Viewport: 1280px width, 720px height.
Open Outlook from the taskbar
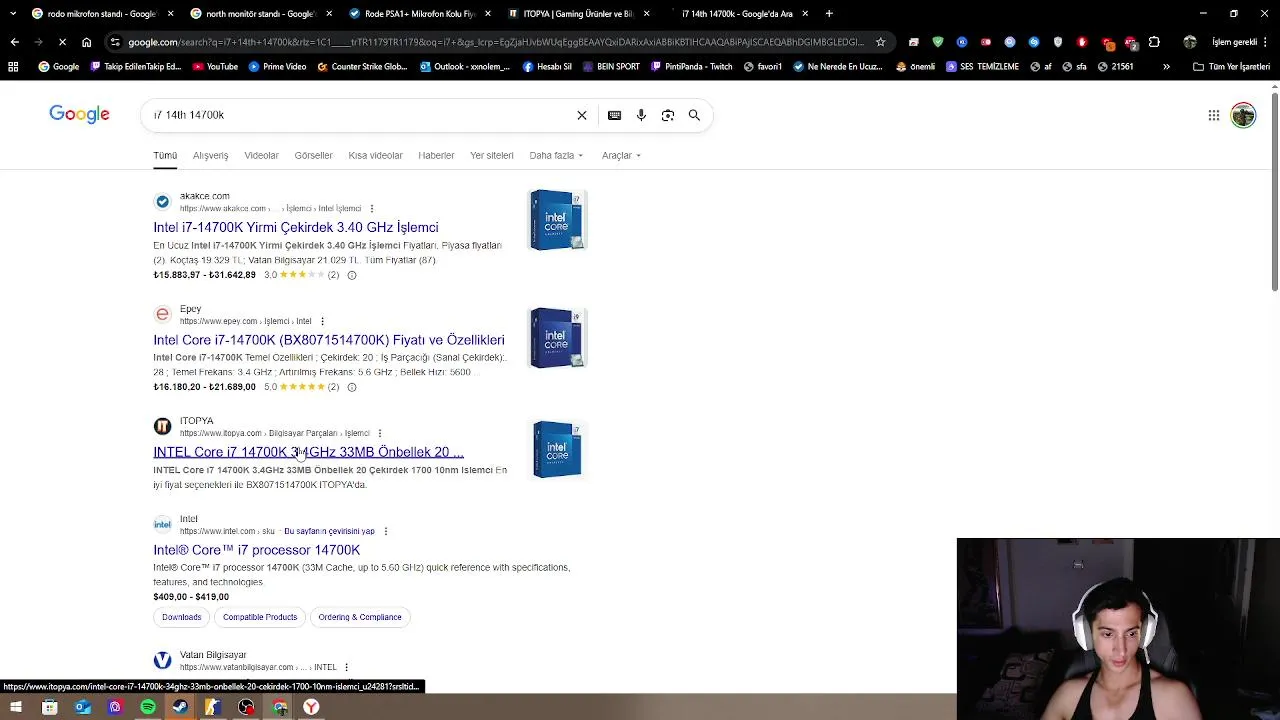pyautogui.click(x=82, y=707)
